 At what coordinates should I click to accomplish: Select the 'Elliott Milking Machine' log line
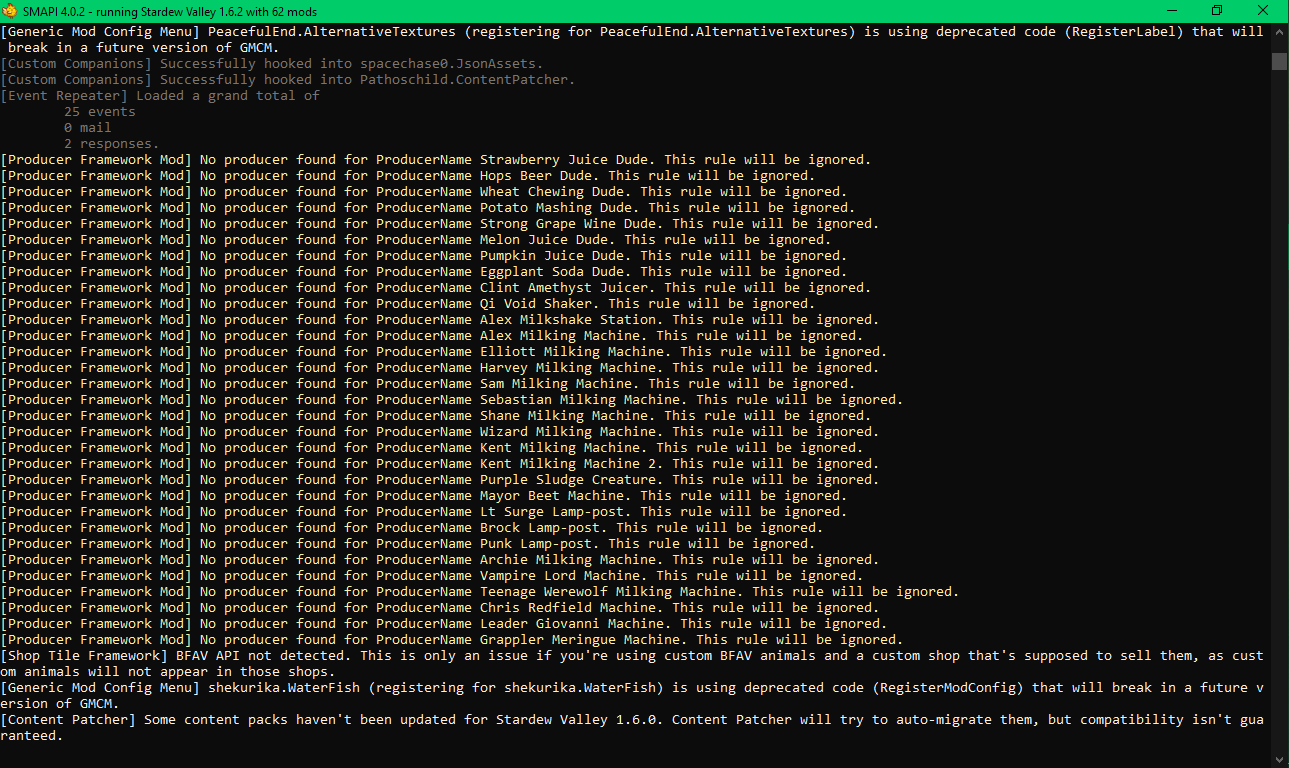click(x=444, y=352)
